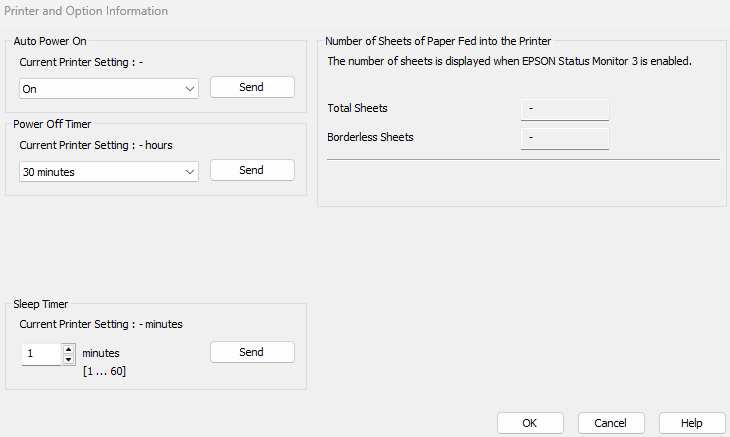Click the 'Power Off Timer' group label

point(52,124)
